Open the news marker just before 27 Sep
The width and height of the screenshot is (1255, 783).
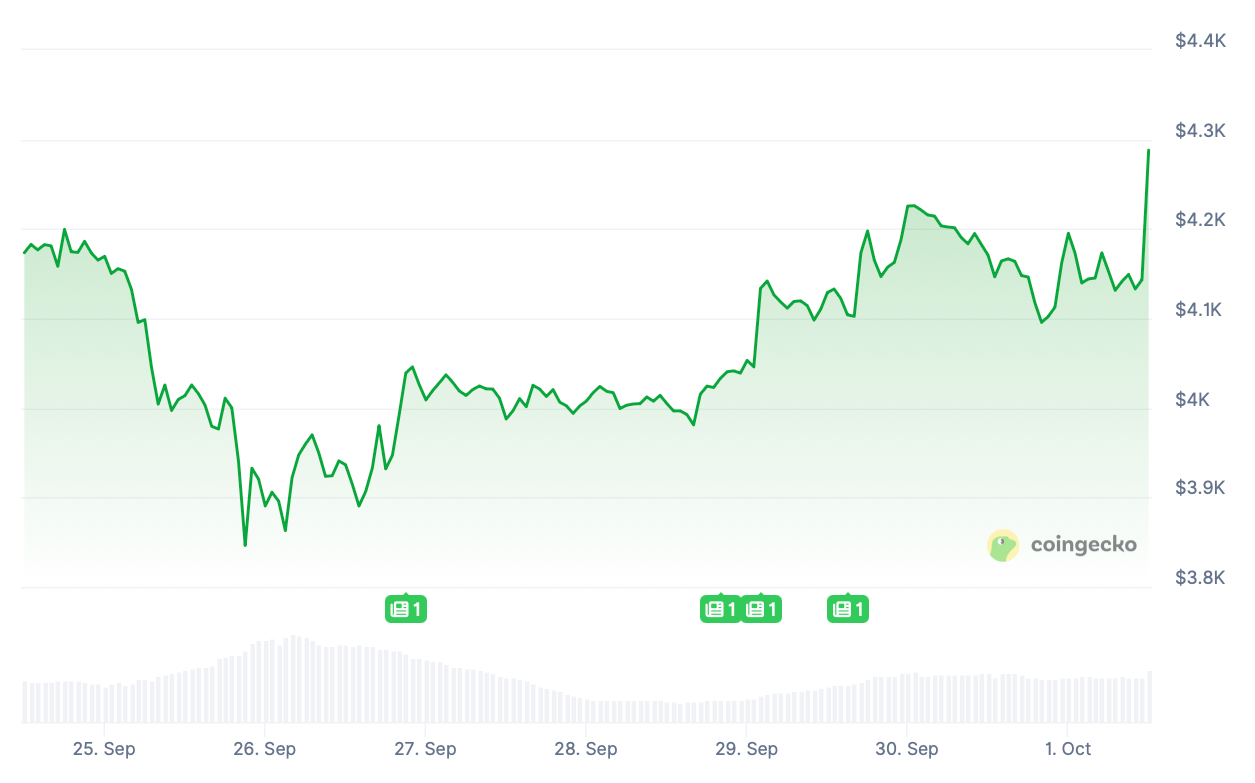pyautogui.click(x=406, y=608)
